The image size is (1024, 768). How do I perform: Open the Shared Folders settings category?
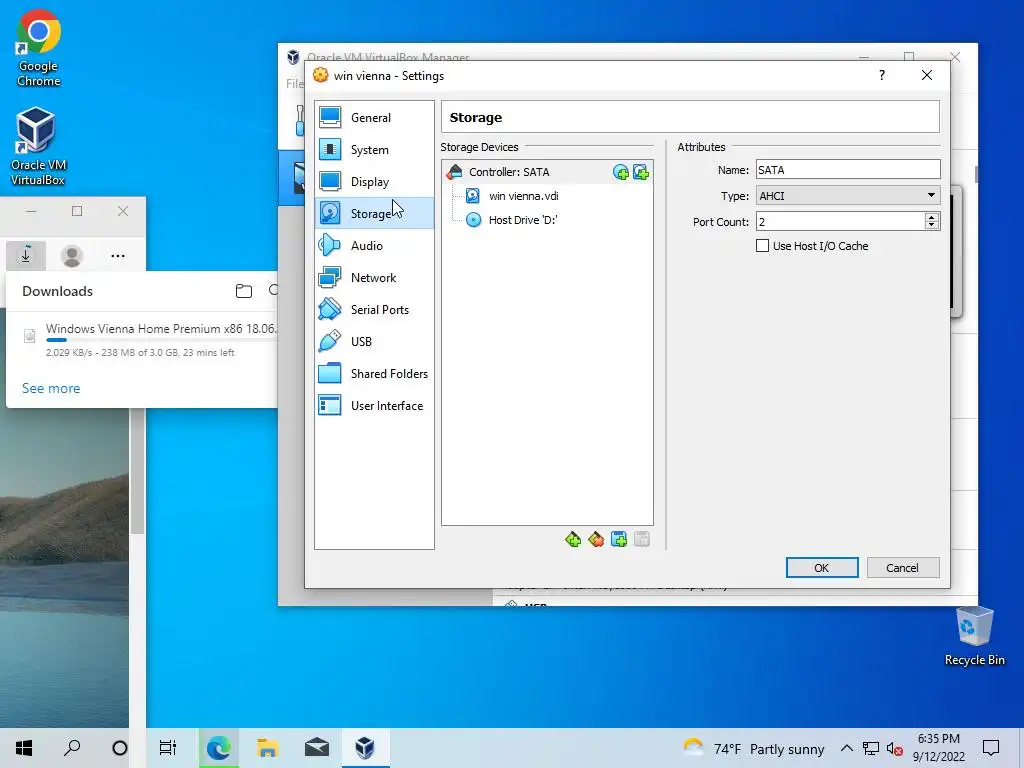click(x=374, y=374)
